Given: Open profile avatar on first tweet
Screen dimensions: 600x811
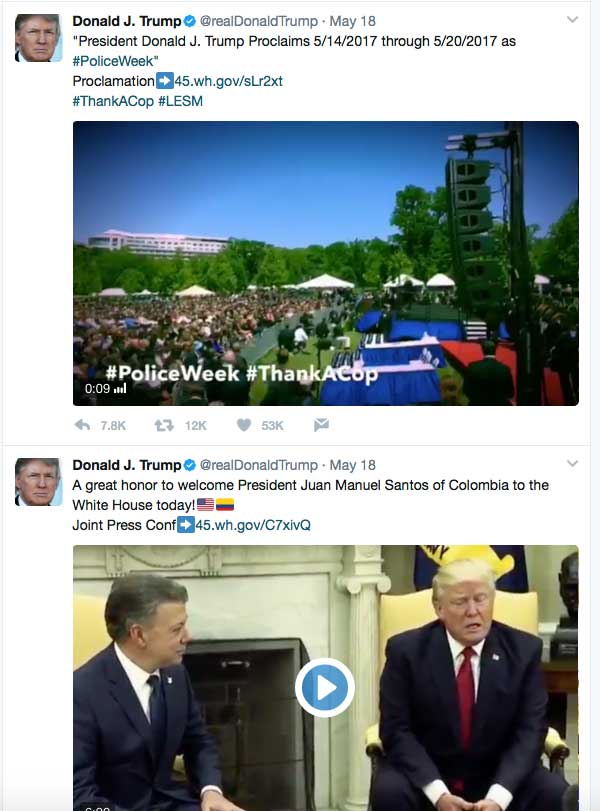Looking at the screenshot, I should pyautogui.click(x=39, y=38).
